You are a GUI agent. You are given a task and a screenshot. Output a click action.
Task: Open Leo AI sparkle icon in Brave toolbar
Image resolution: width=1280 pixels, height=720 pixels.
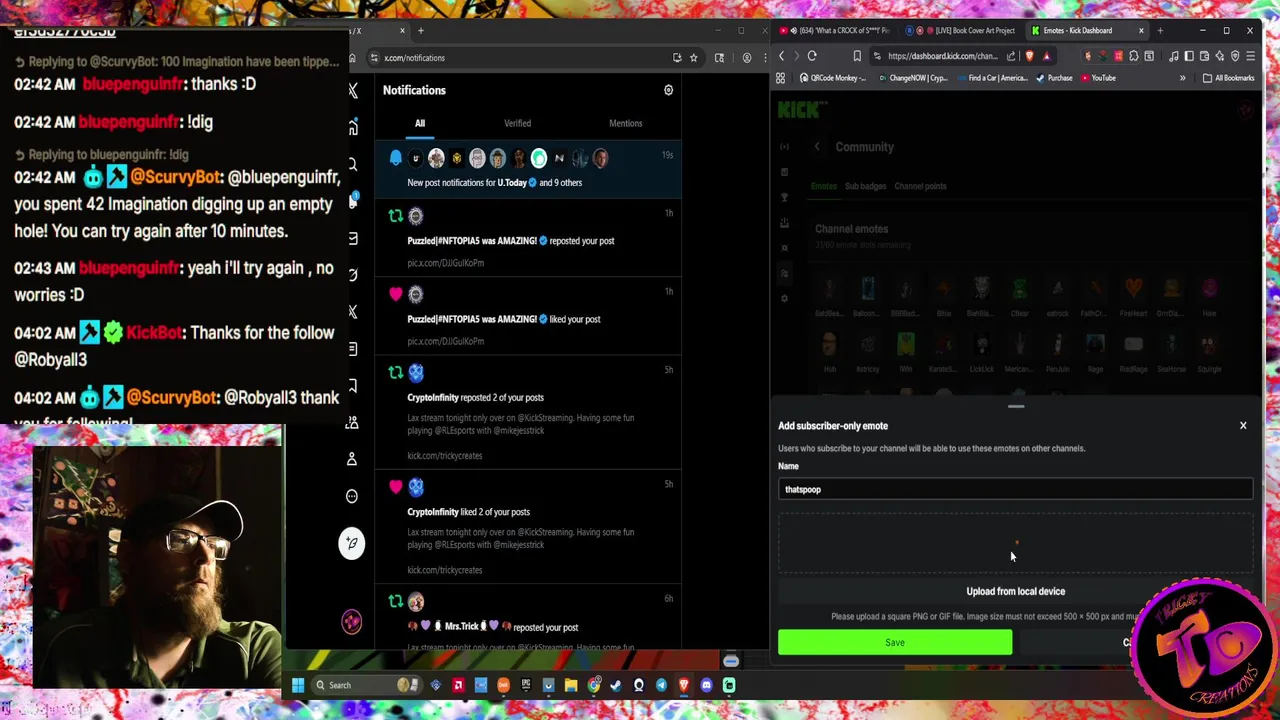[1219, 56]
